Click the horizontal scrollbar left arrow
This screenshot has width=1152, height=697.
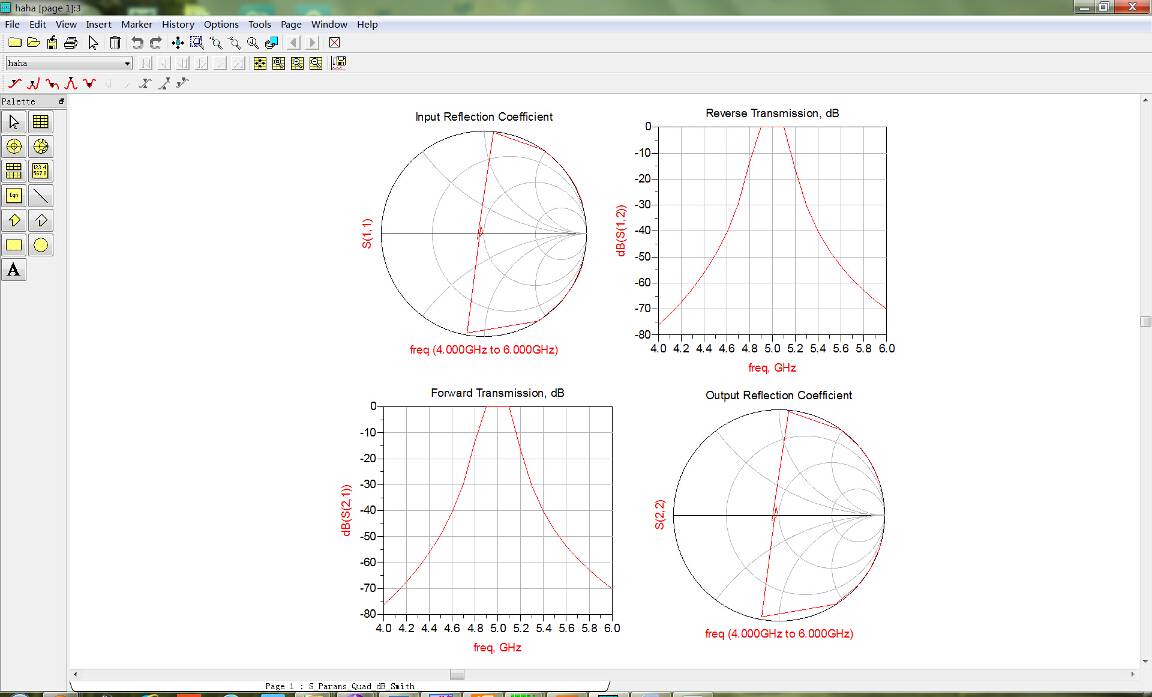75,674
